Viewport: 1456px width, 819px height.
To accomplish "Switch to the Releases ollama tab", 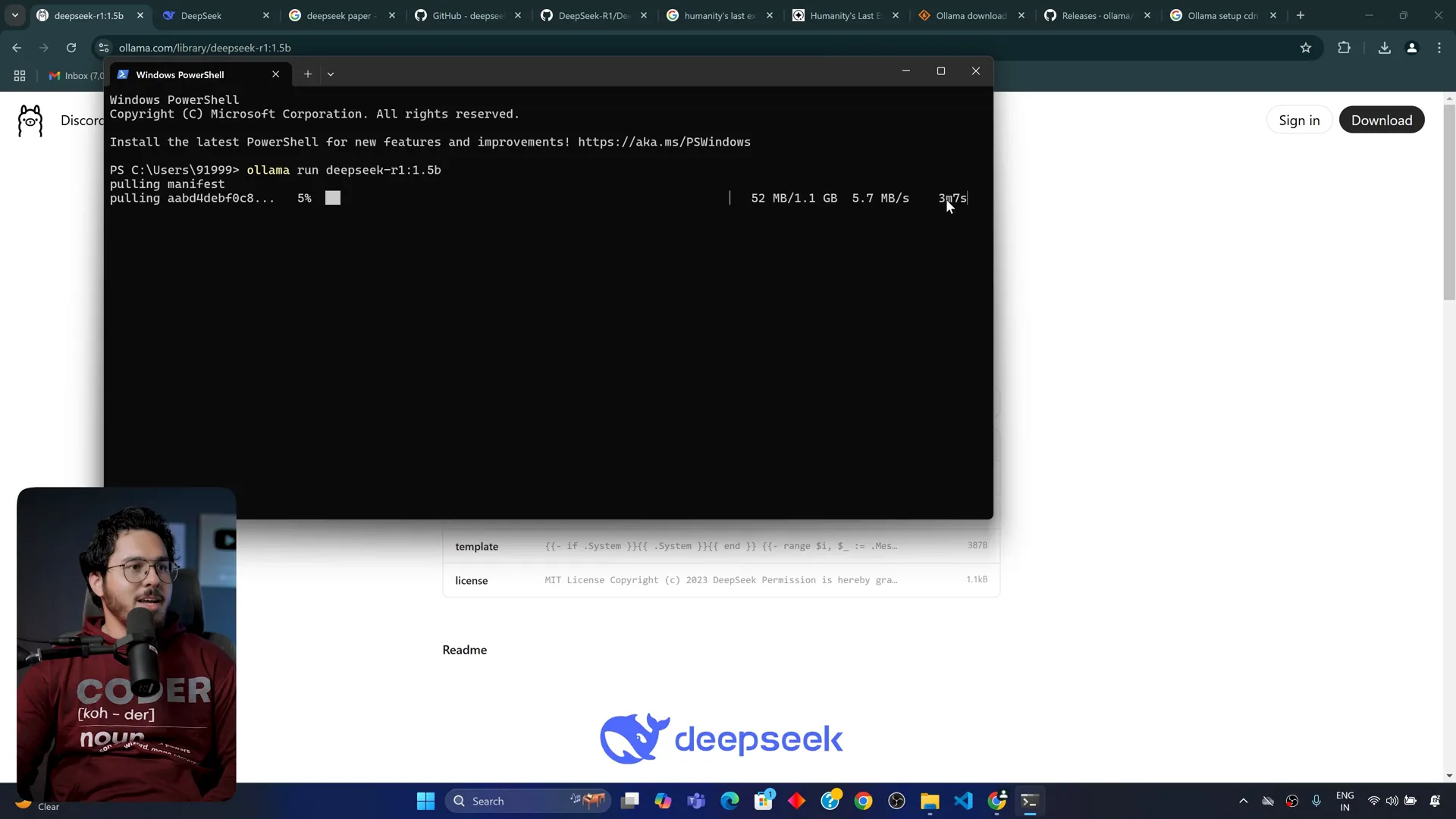I will (1097, 15).
